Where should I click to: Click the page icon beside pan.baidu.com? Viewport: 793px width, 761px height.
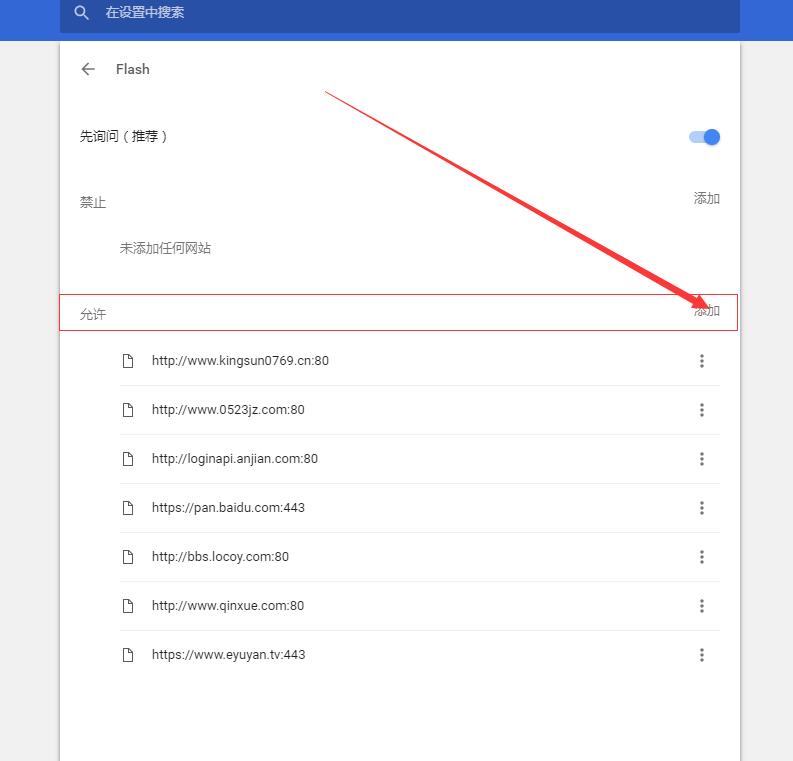tap(128, 508)
